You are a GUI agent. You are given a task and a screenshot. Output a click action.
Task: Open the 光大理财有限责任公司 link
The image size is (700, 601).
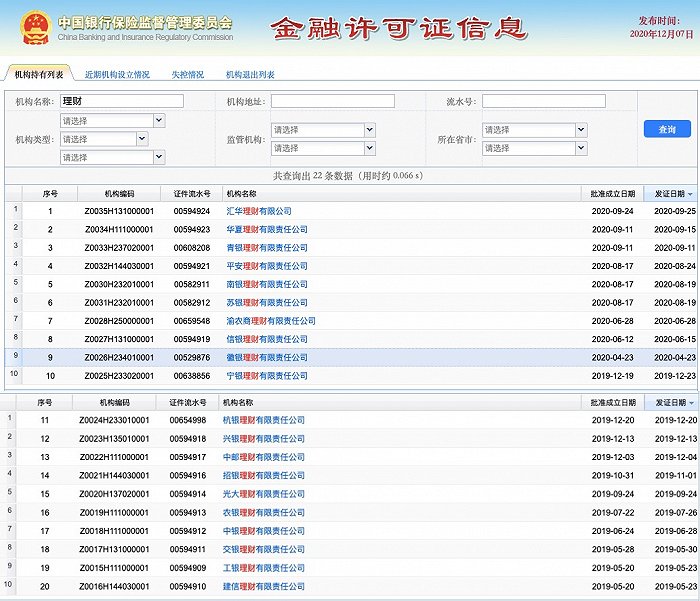(264, 494)
